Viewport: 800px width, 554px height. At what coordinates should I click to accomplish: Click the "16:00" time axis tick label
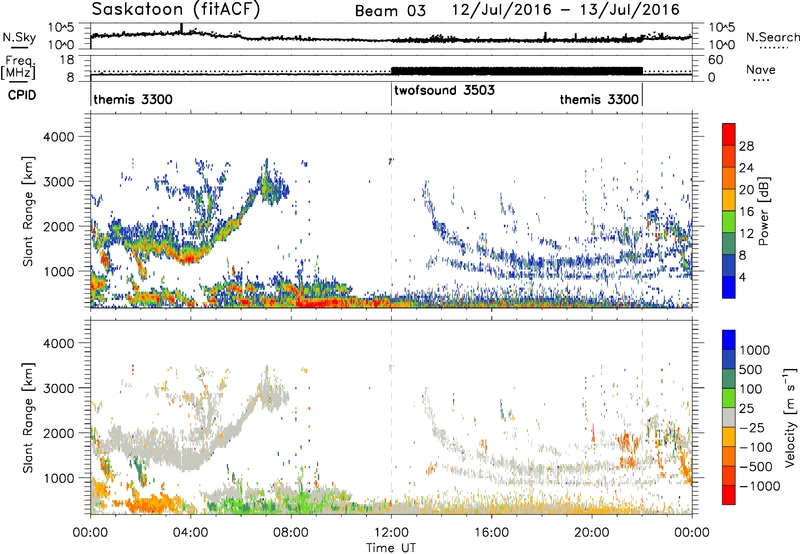point(491,533)
